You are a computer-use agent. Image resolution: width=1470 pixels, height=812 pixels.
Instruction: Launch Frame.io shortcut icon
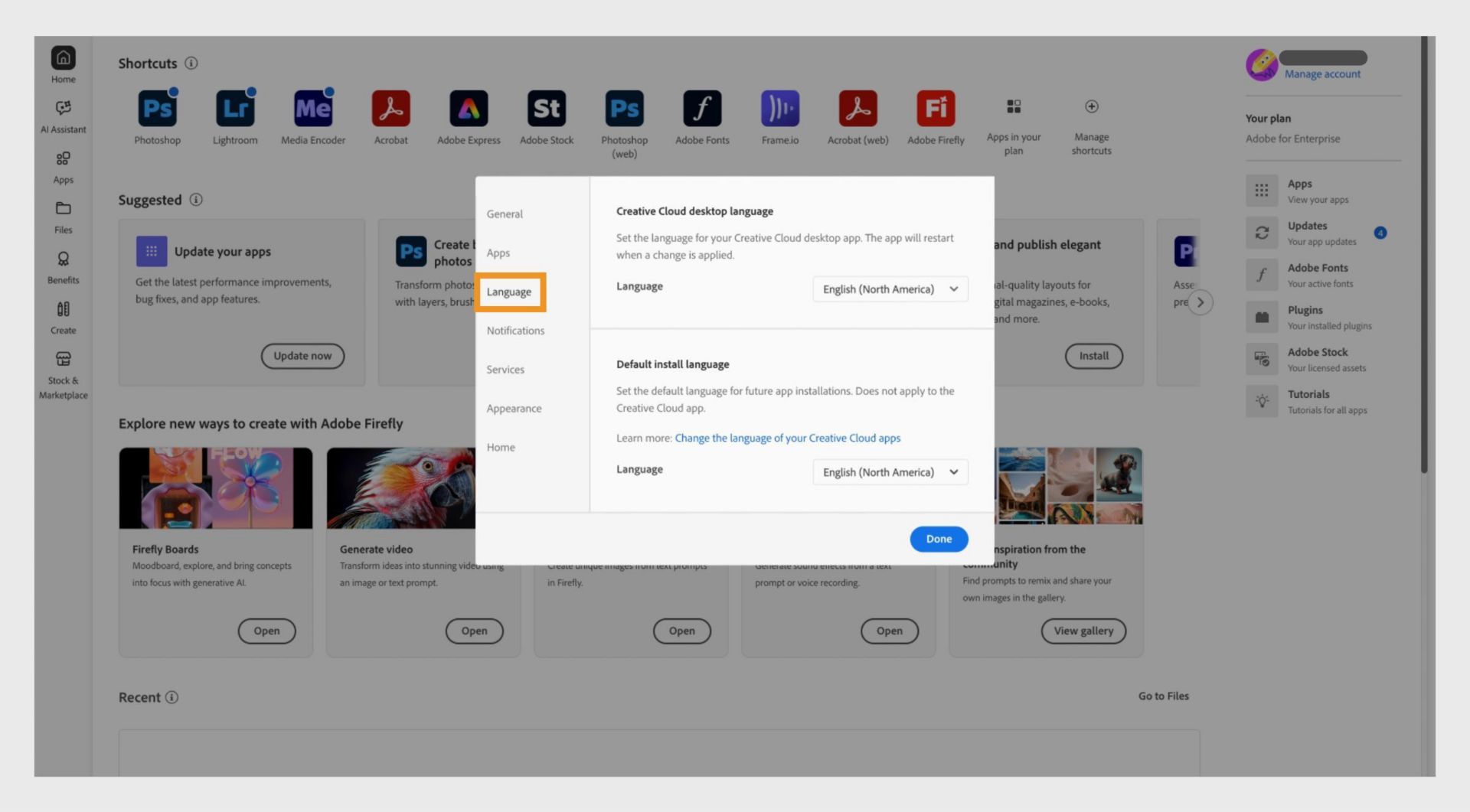point(780,109)
